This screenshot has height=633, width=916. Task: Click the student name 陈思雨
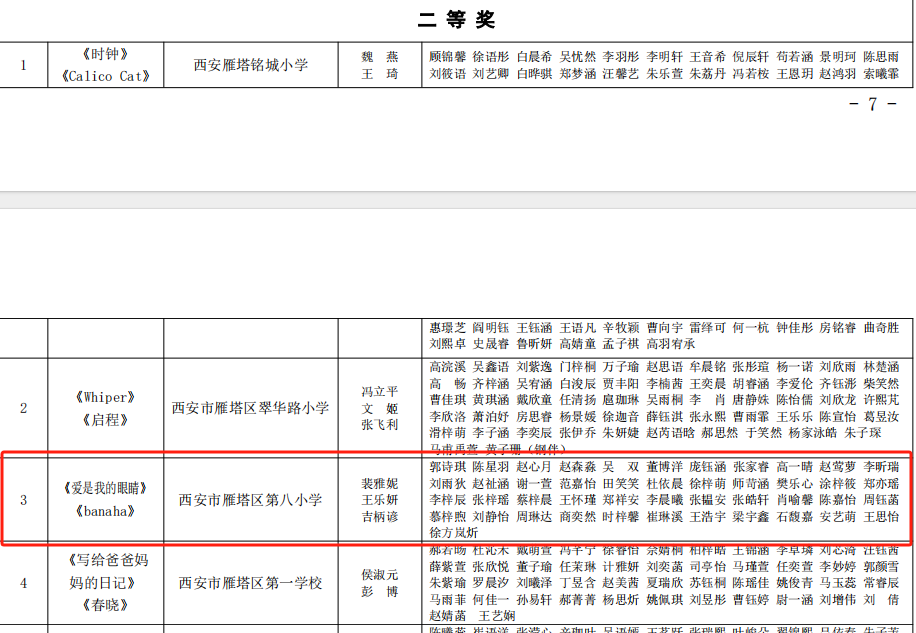(x=881, y=57)
